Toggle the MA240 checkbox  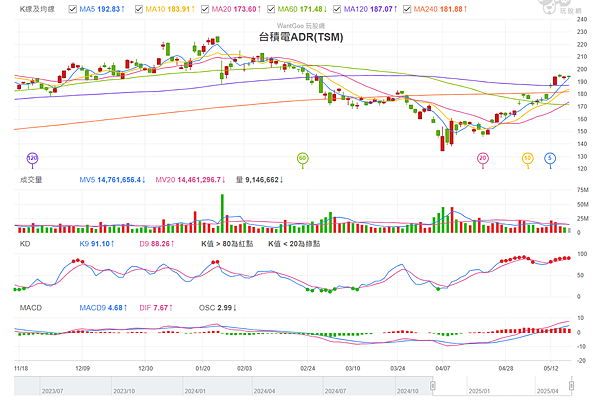pyautogui.click(x=407, y=9)
